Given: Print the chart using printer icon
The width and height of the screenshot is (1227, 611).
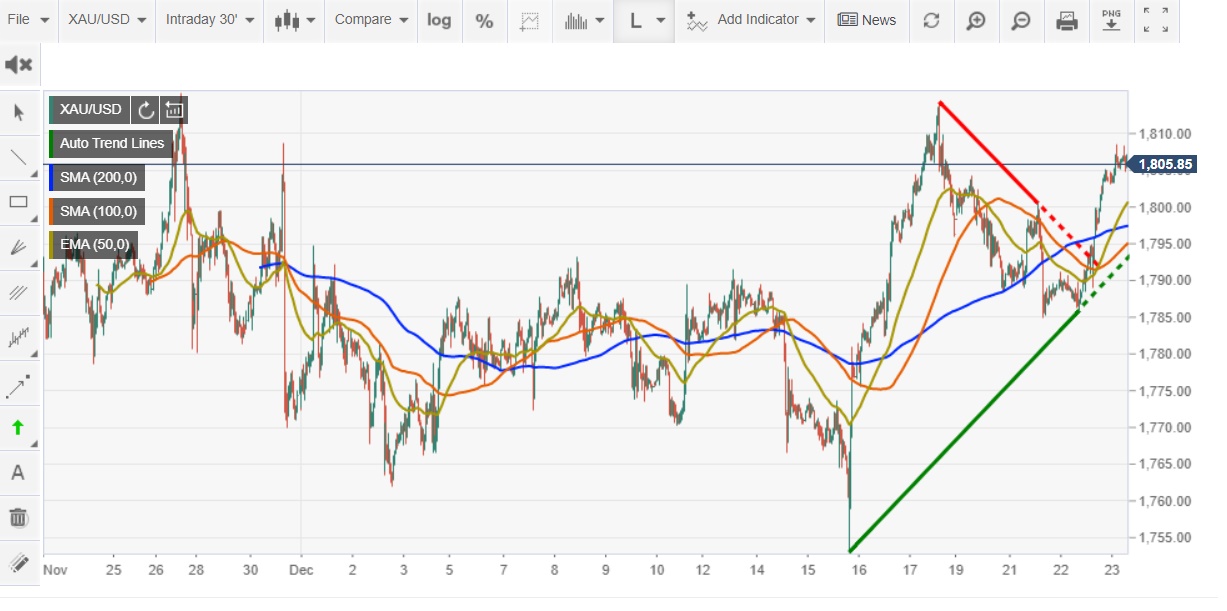Looking at the screenshot, I should pyautogui.click(x=1067, y=20).
